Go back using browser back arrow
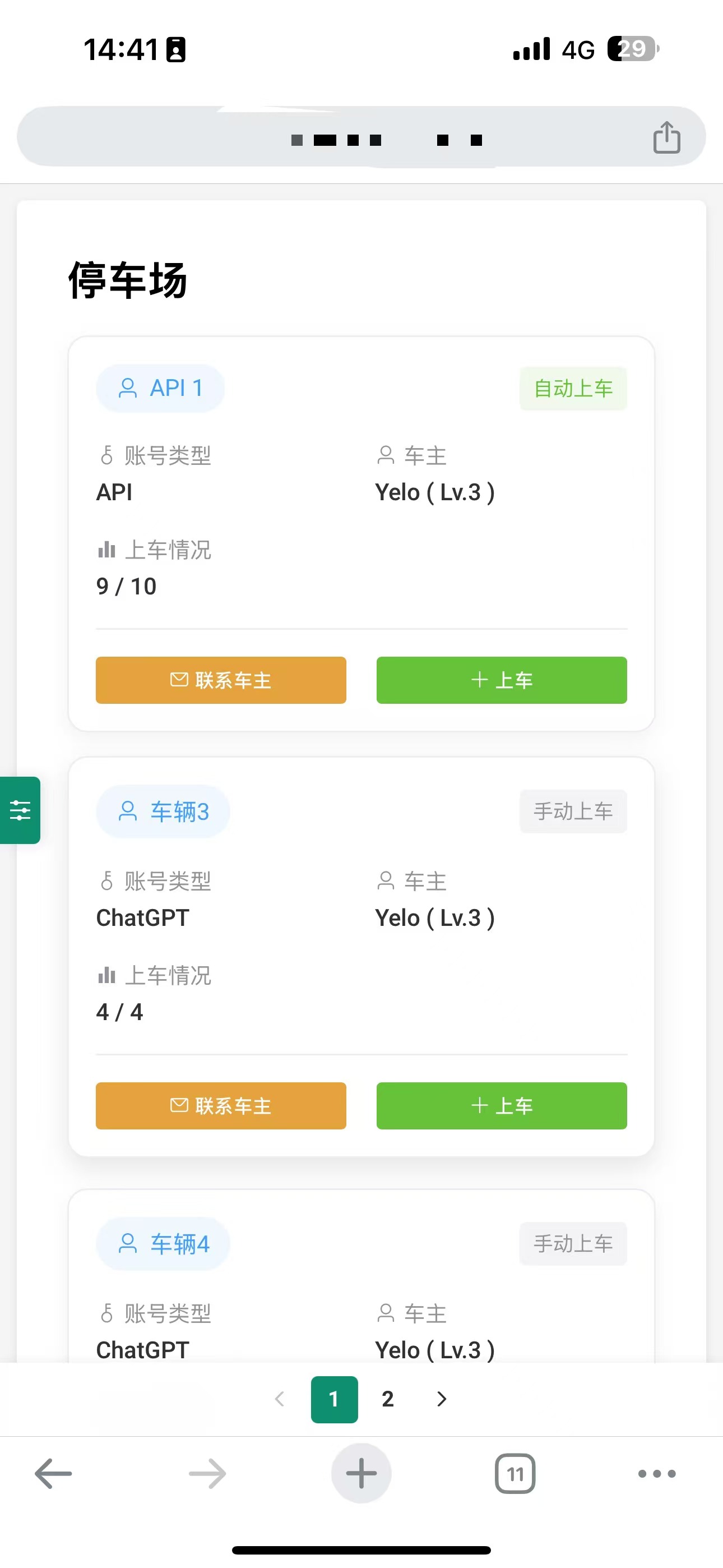This screenshot has height=1568, width=723. 54,1474
